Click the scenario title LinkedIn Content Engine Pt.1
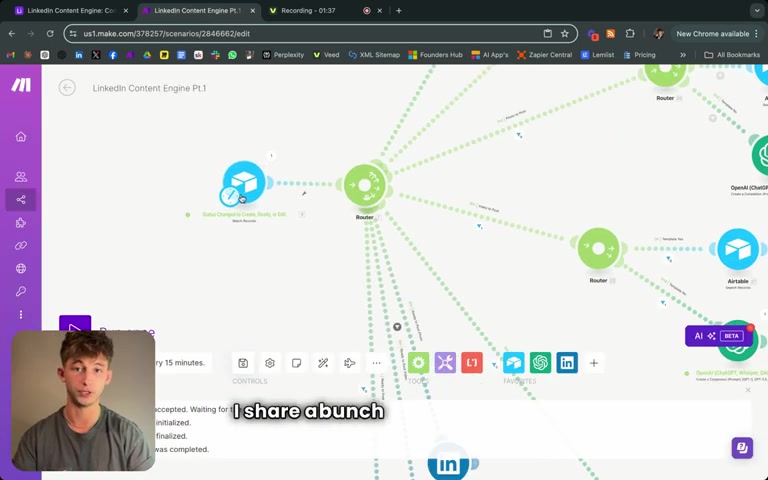768x480 pixels. point(149,88)
